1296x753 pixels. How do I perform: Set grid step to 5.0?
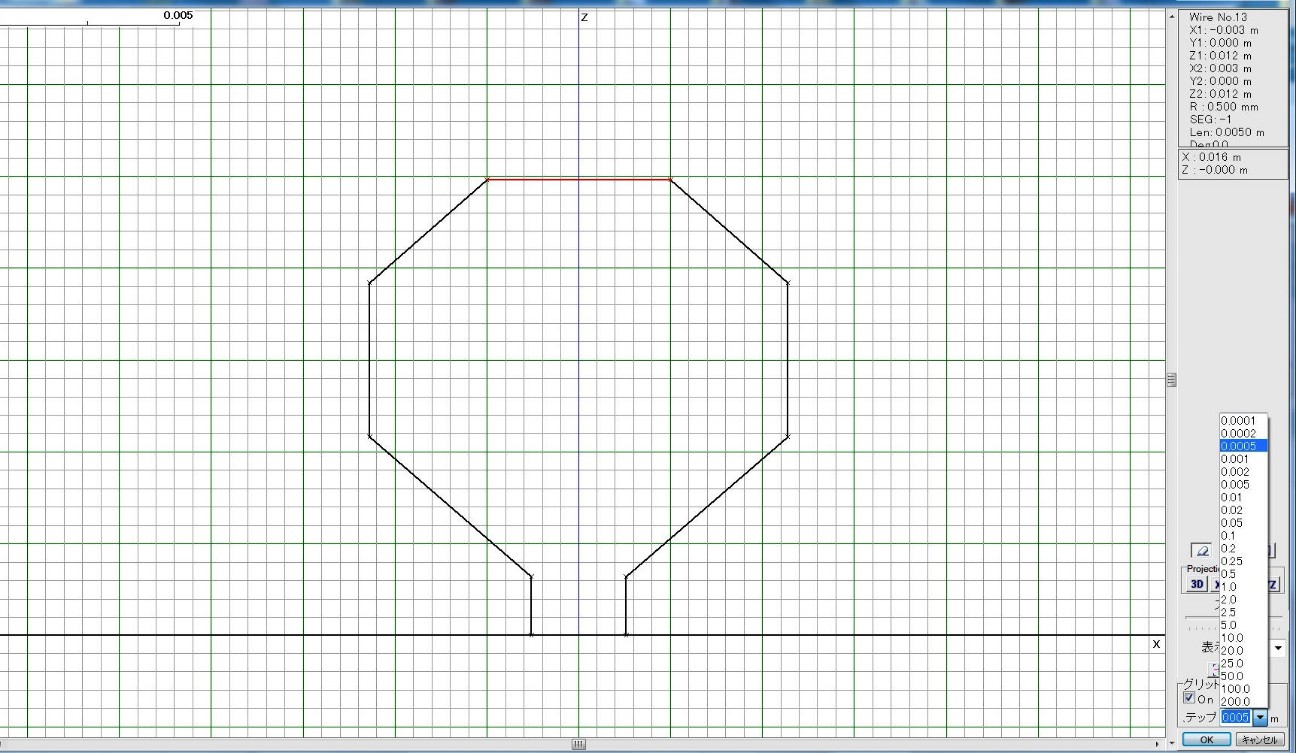click(x=1244, y=625)
